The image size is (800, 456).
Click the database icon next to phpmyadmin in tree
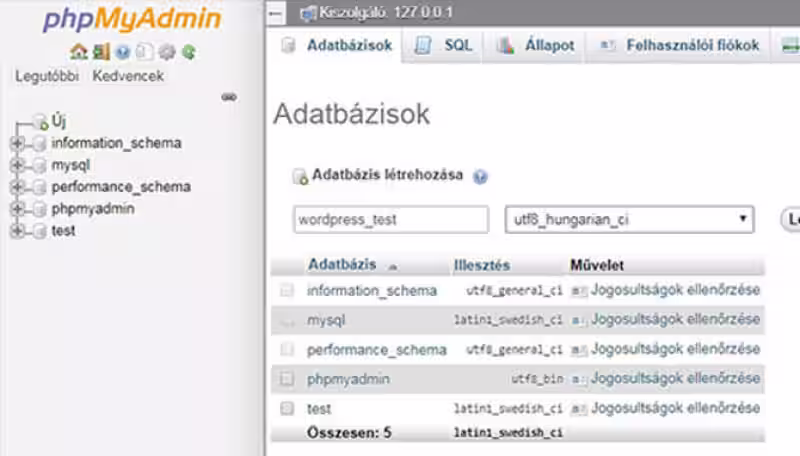click(40, 210)
